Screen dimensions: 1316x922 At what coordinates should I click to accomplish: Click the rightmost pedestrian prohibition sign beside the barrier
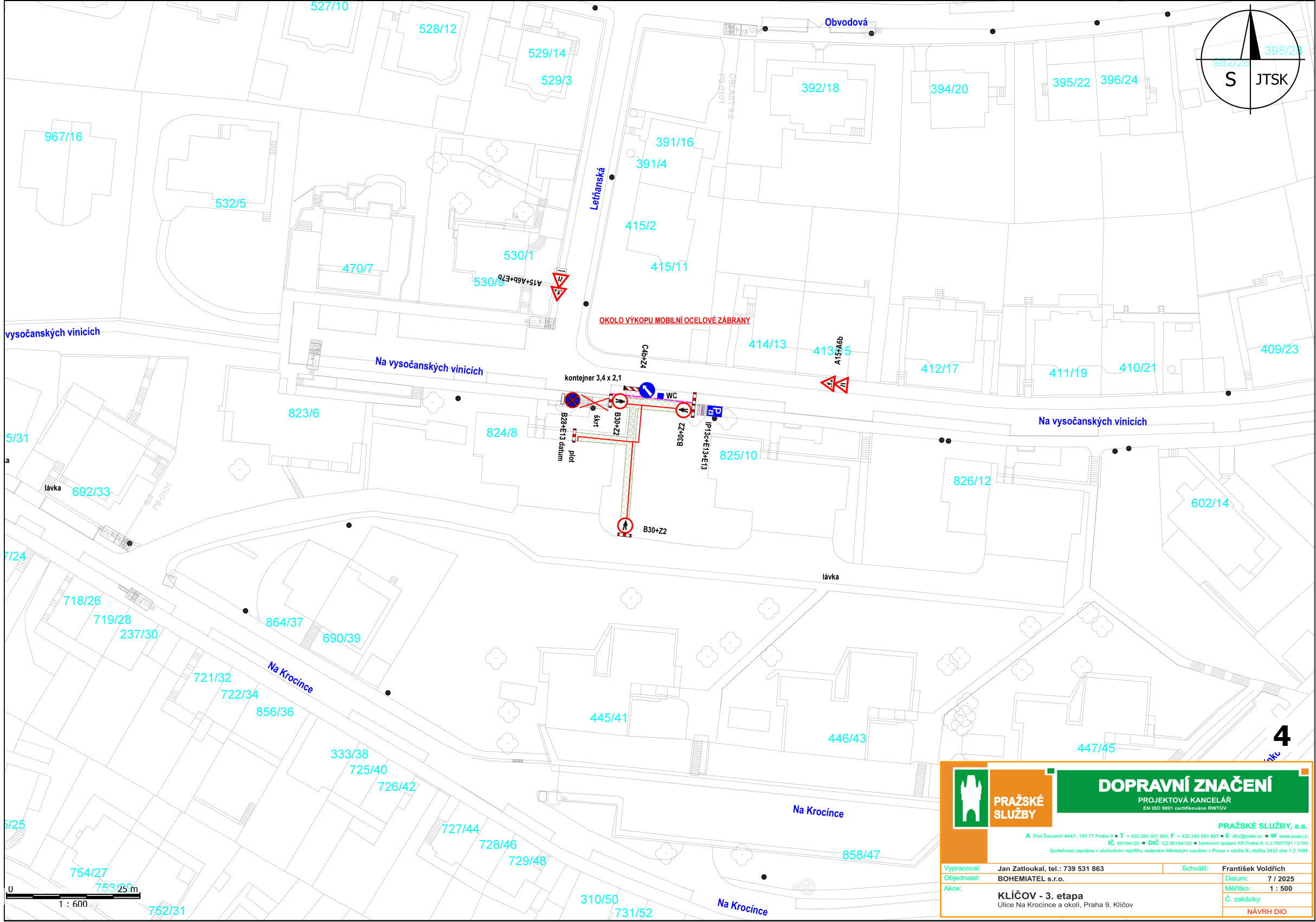pos(683,410)
